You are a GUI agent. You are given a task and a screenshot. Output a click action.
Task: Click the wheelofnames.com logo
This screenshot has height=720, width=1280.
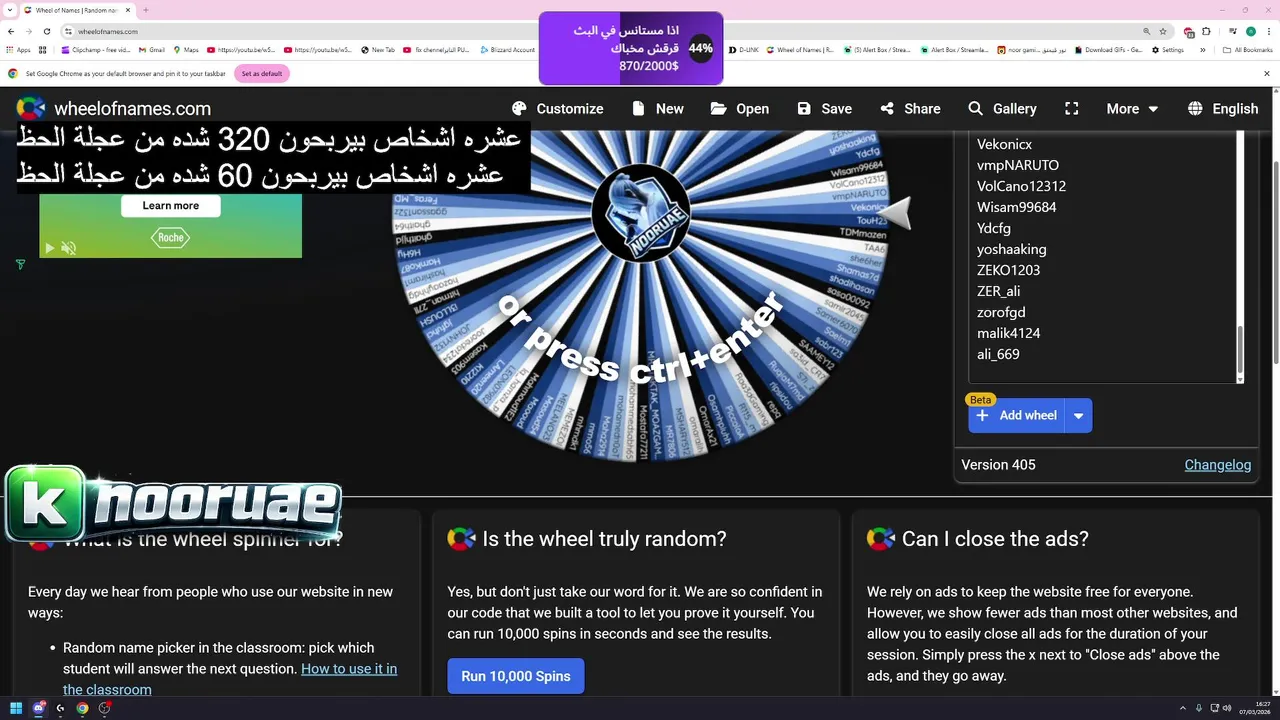coord(114,109)
